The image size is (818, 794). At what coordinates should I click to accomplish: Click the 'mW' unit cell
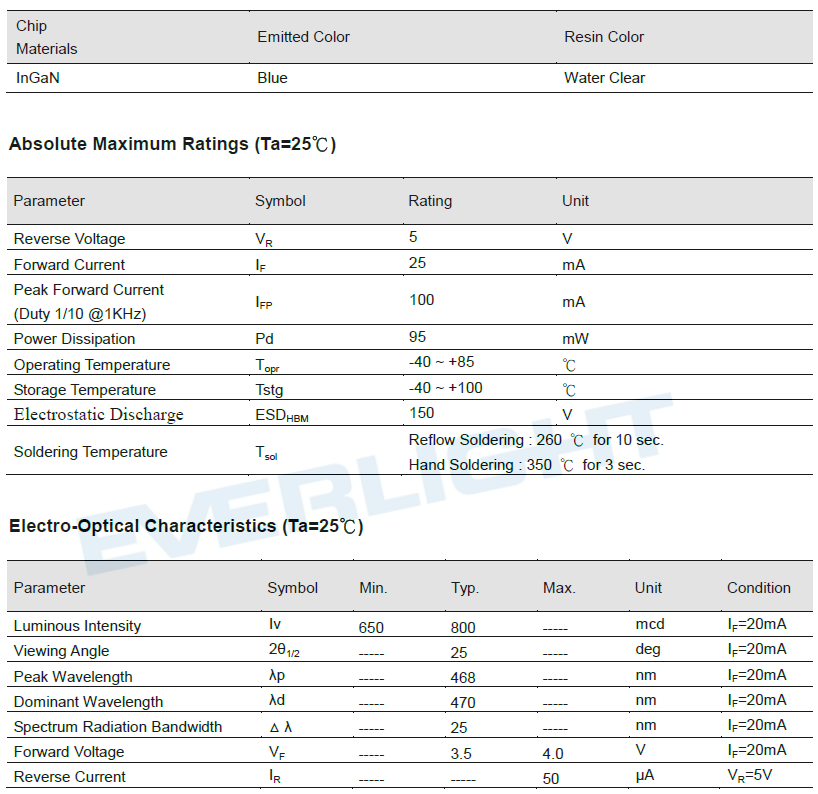click(575, 339)
